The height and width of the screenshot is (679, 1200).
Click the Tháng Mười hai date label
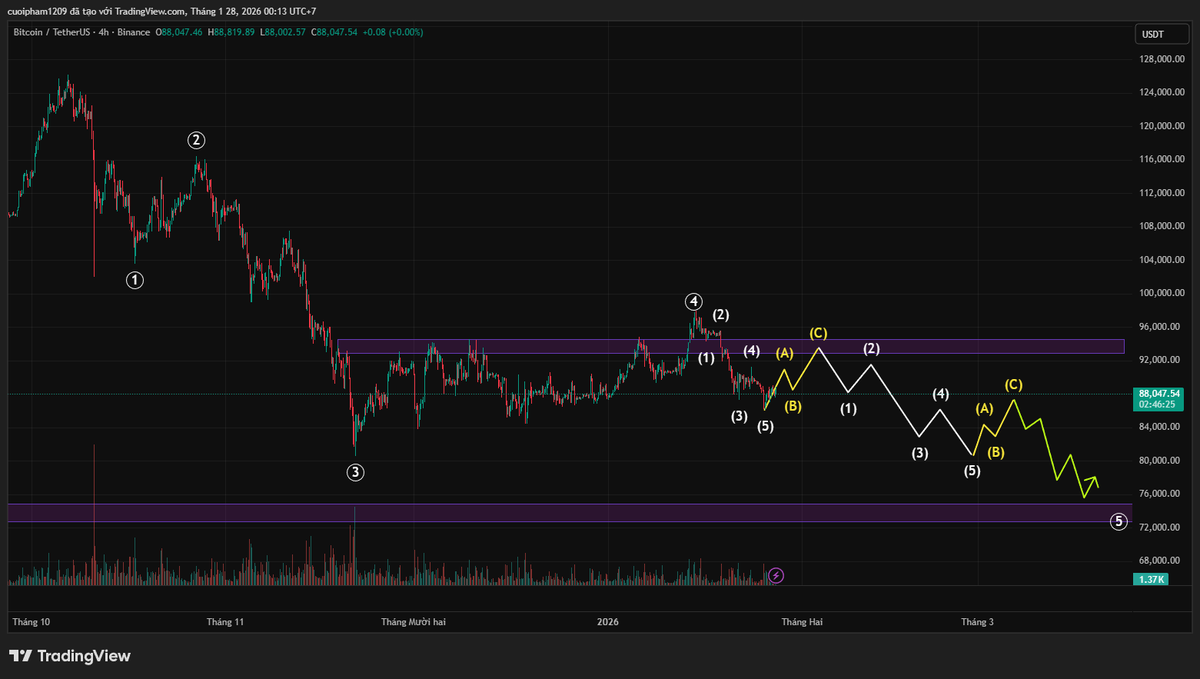(x=413, y=622)
